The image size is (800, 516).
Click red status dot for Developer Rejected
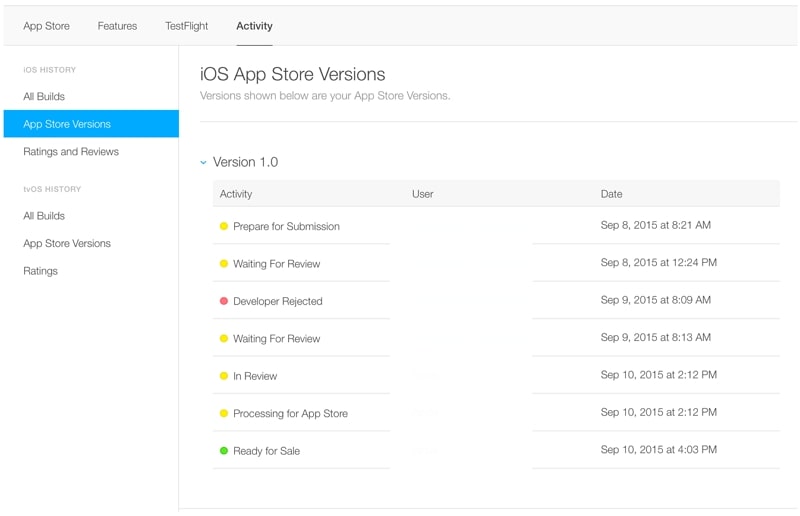click(x=223, y=301)
